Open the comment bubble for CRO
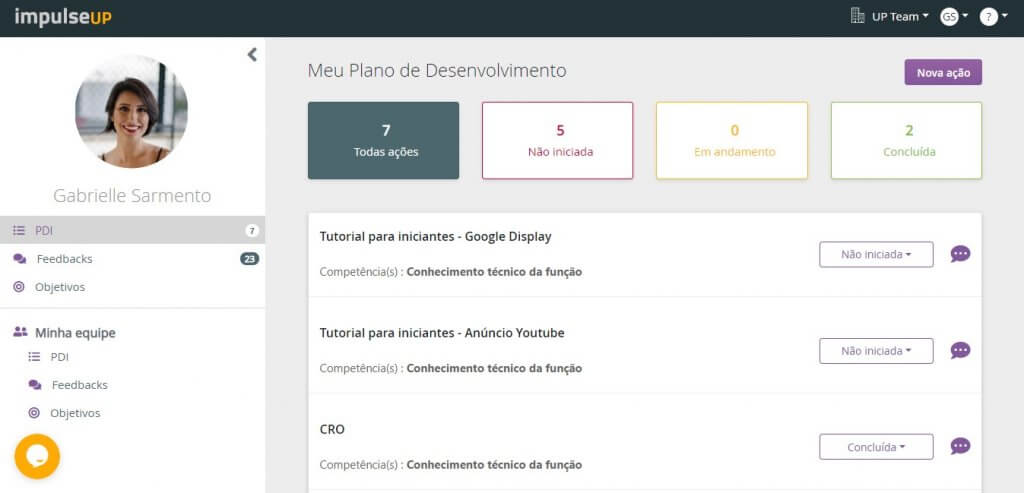Image resolution: width=1024 pixels, height=493 pixels. pos(960,447)
